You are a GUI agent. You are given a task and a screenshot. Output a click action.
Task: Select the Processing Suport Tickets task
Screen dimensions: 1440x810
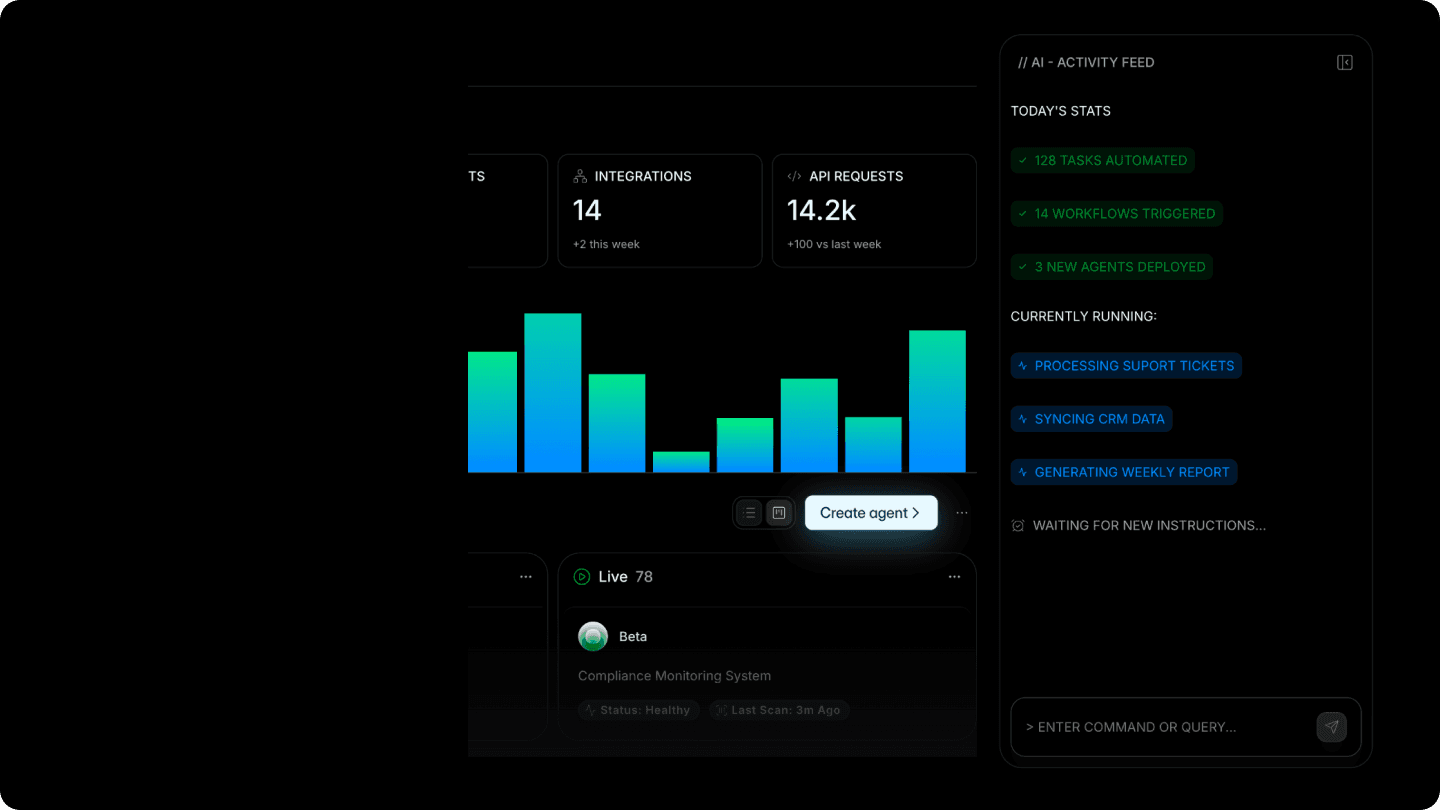point(1126,365)
